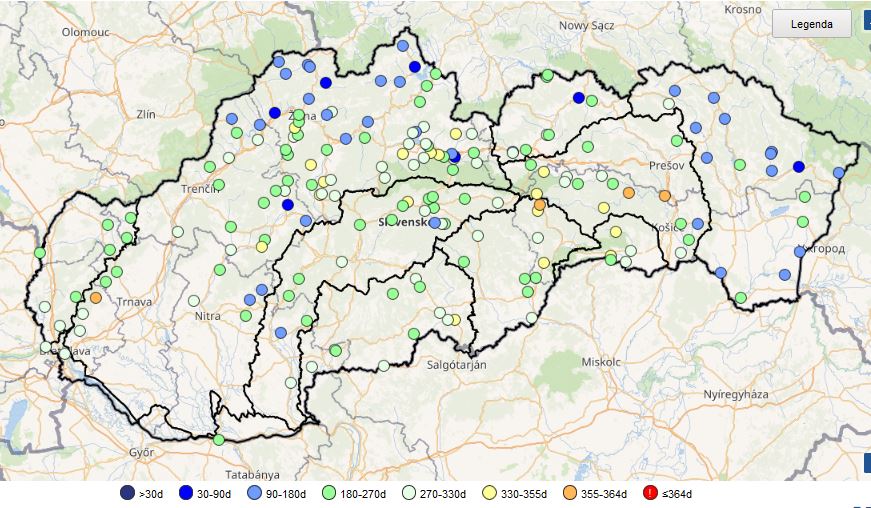Click the Salgótarján city label on map

pyautogui.click(x=454, y=366)
